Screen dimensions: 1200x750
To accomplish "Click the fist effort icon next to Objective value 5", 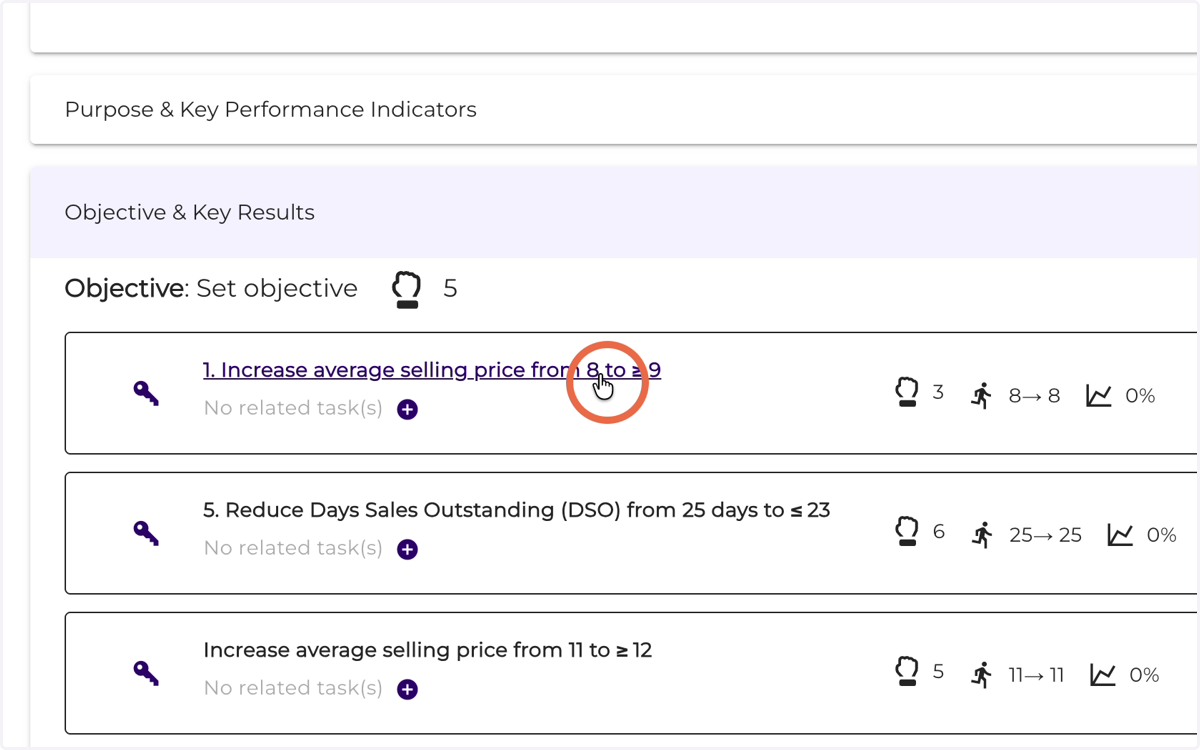I will pos(407,289).
